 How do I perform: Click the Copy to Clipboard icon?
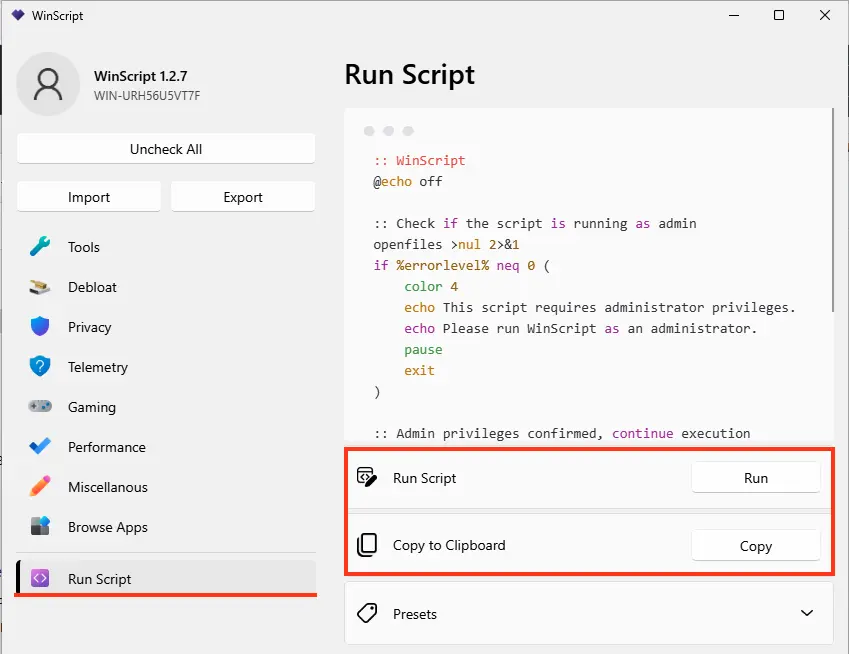[367, 545]
